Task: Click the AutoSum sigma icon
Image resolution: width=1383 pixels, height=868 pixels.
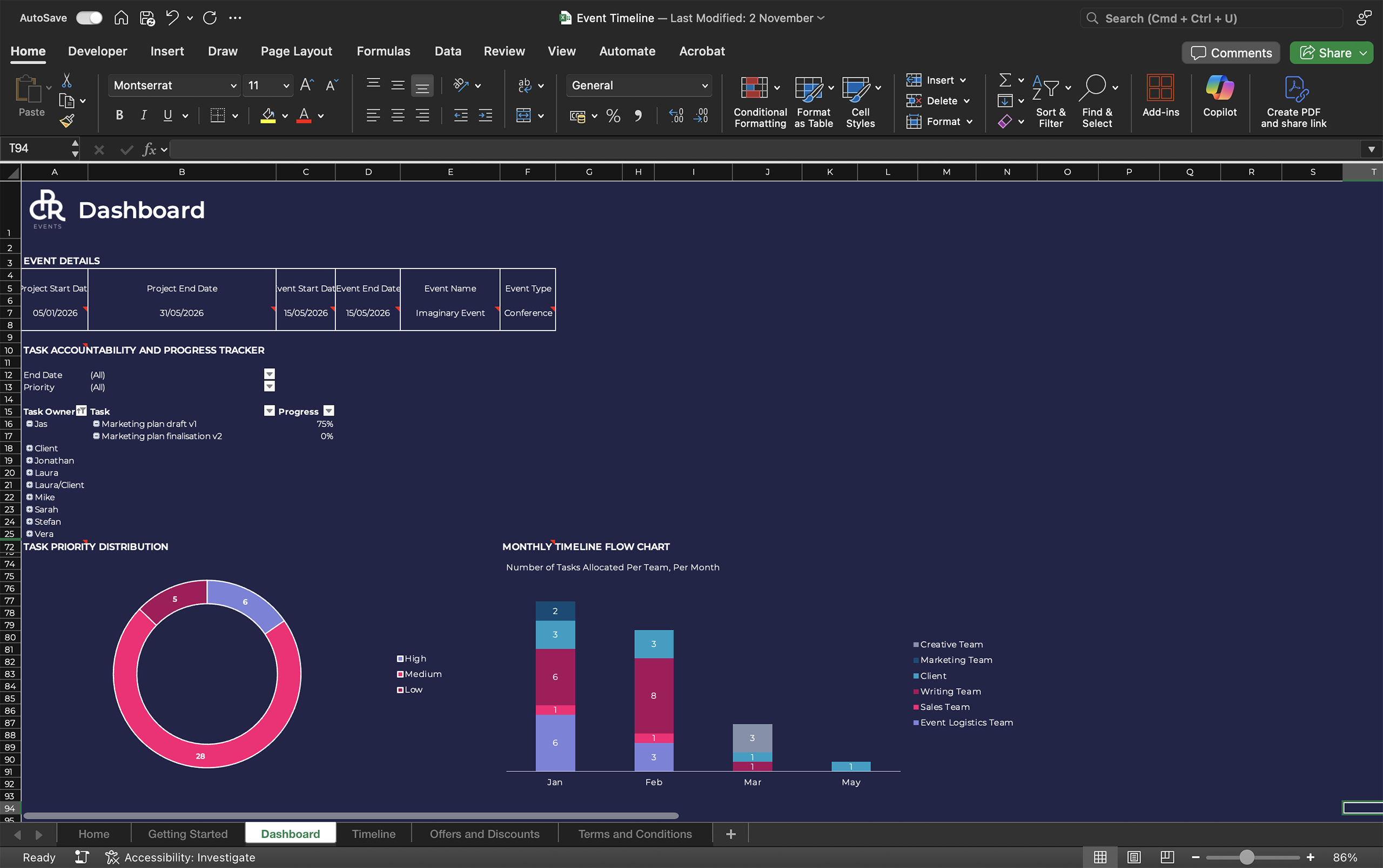Action: click(x=1005, y=80)
